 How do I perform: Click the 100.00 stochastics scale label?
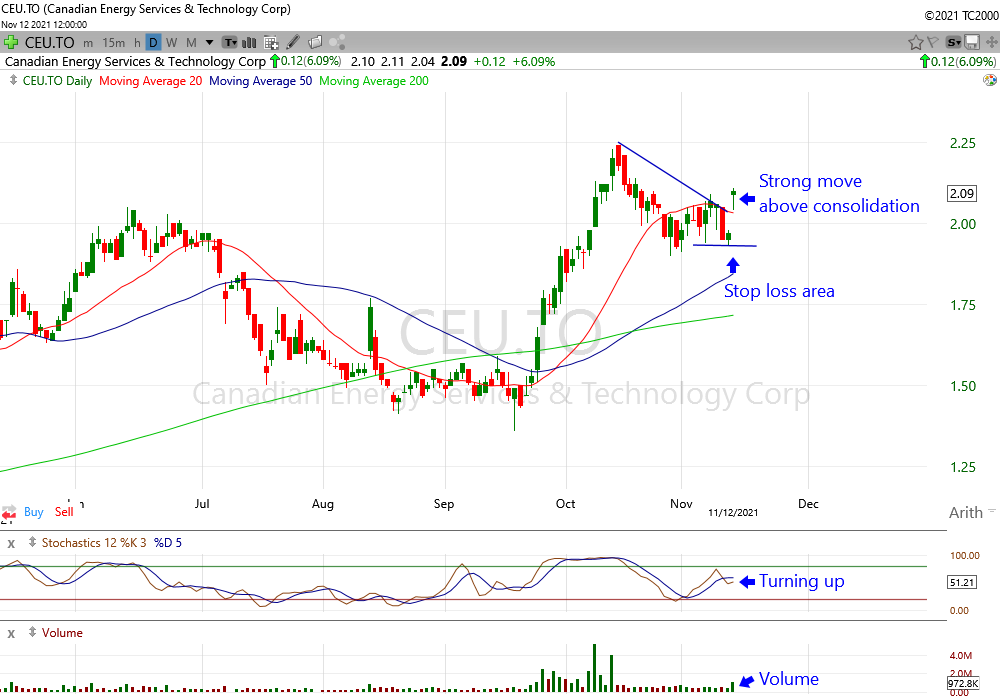964,555
